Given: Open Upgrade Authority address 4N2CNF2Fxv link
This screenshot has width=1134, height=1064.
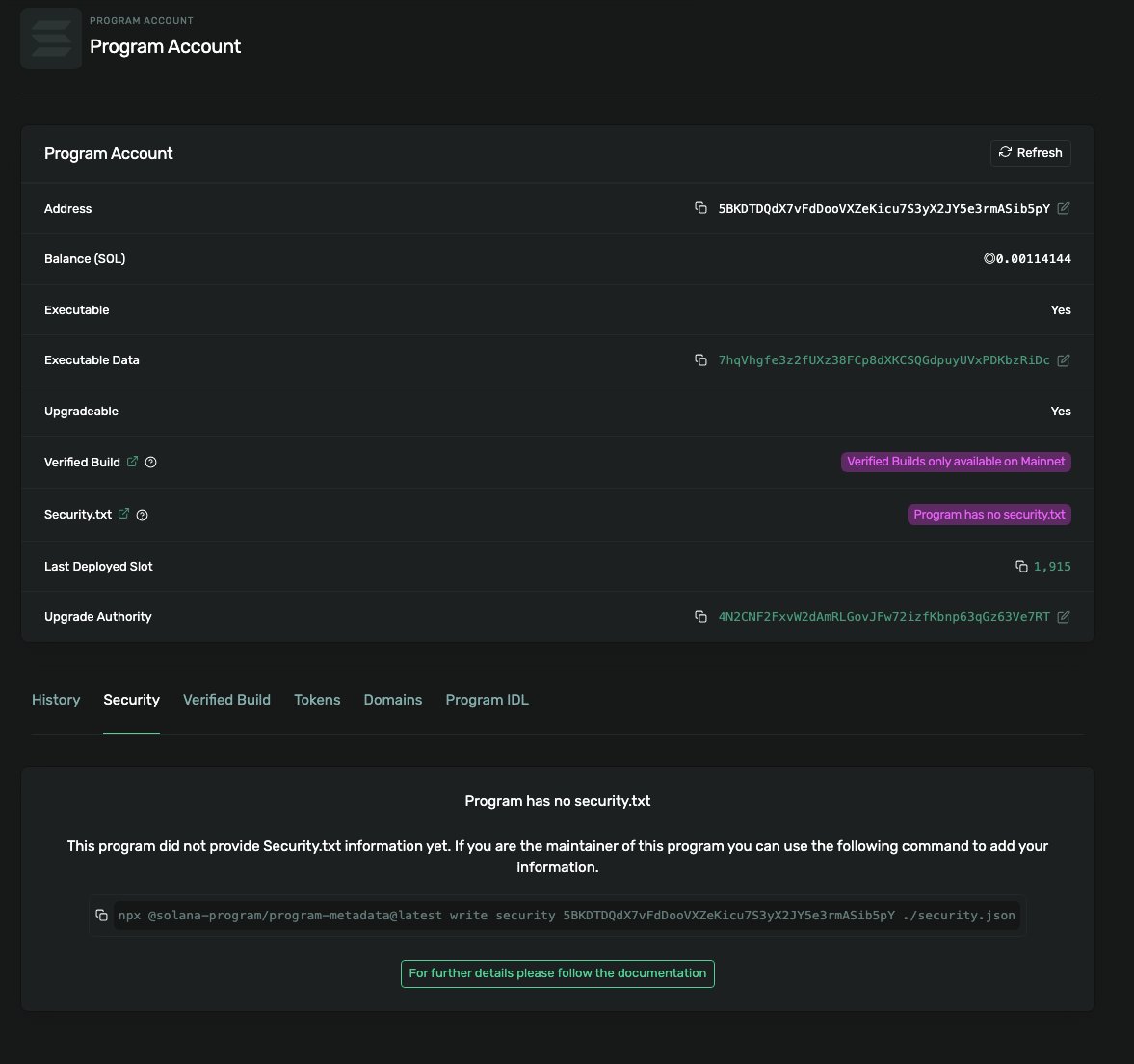Looking at the screenshot, I should point(883,616).
